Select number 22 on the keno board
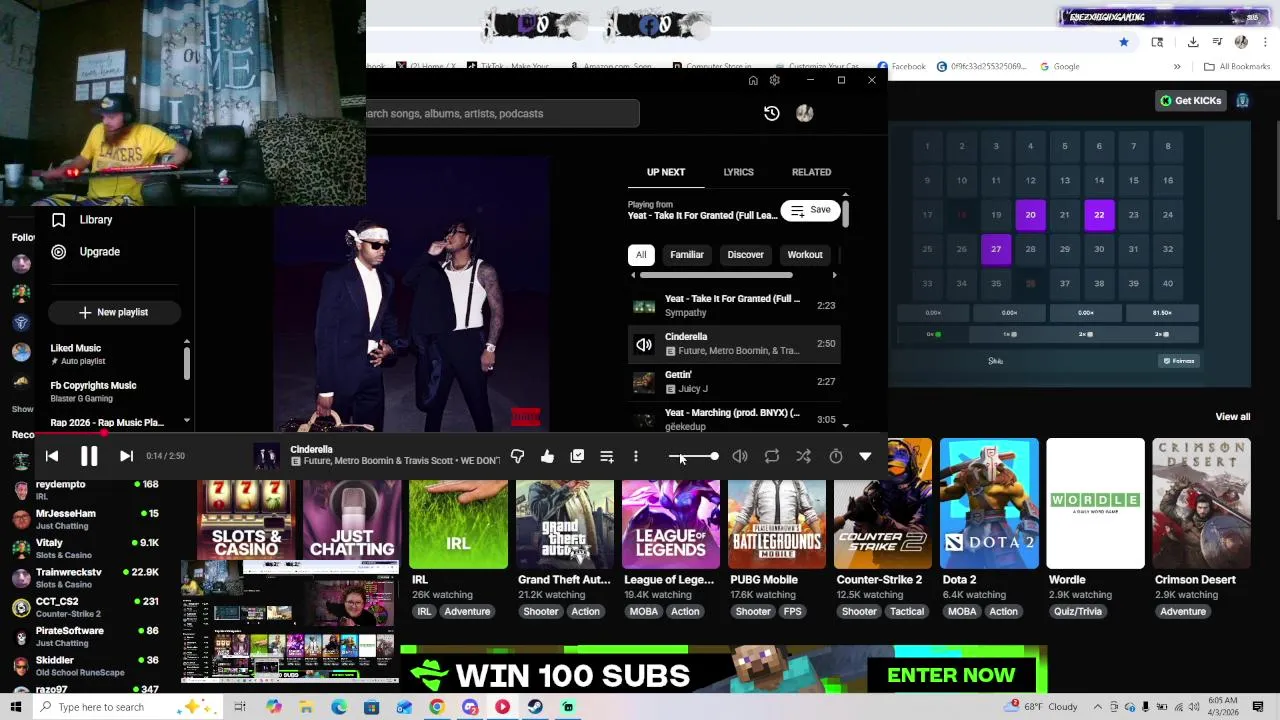 (1099, 215)
